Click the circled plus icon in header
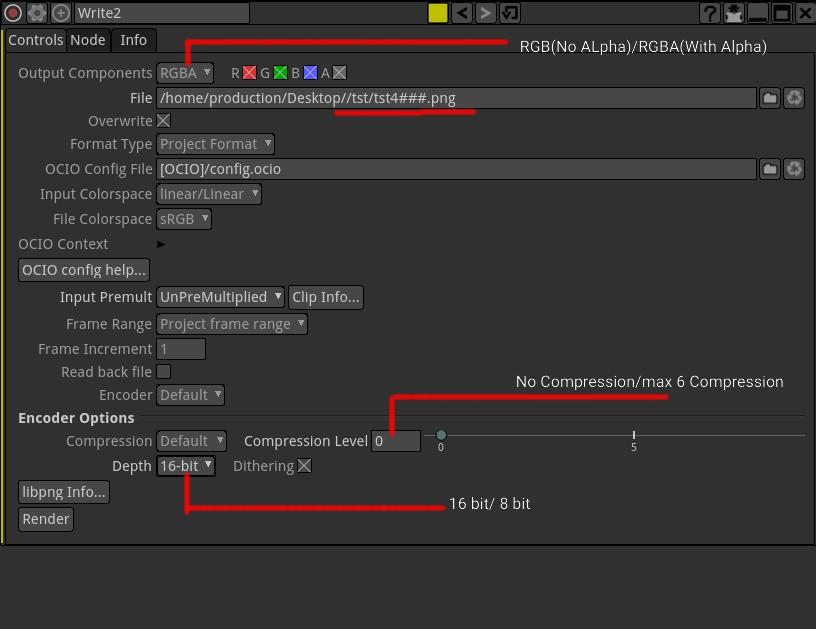 coord(61,13)
